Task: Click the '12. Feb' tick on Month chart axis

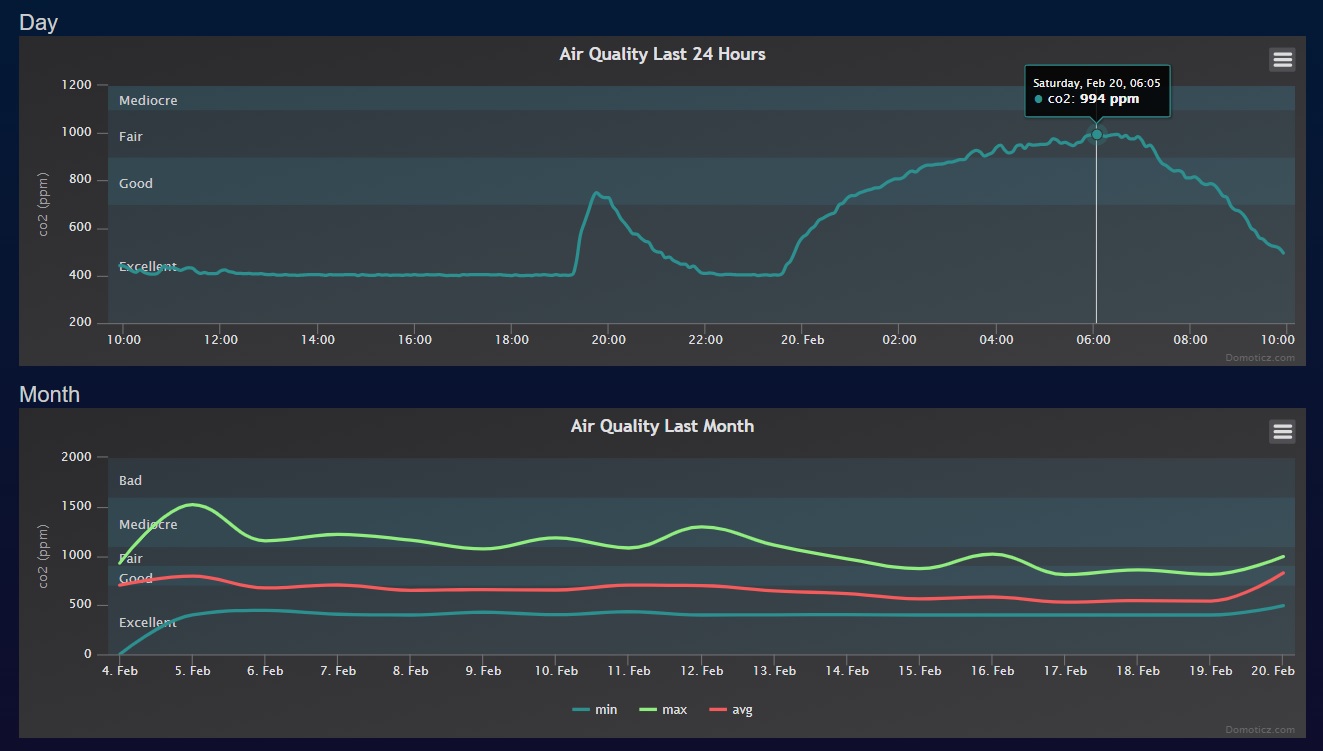Action: [702, 671]
